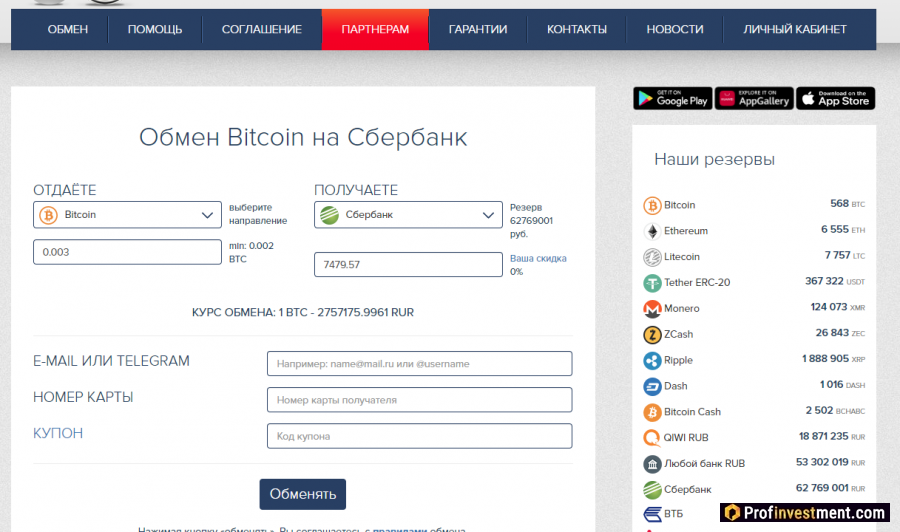The image size is (900, 532).
Task: Click the 1 888 905 XRP reserve value
Action: point(833,359)
